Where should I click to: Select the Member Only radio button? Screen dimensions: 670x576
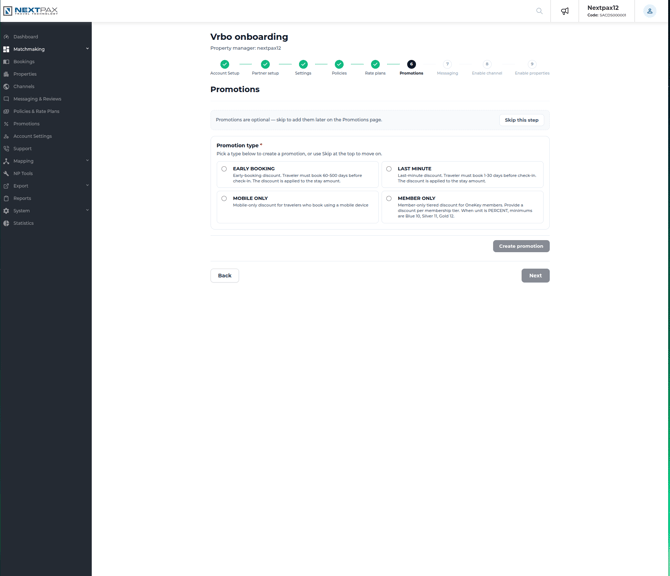tap(389, 198)
